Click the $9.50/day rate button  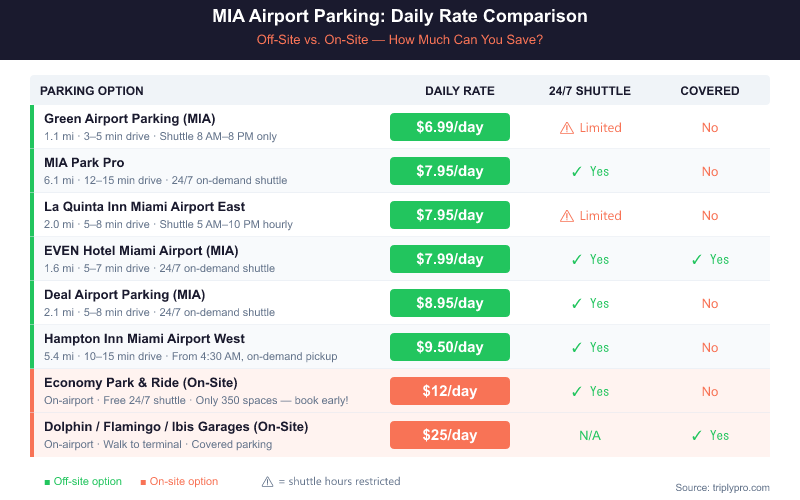450,347
